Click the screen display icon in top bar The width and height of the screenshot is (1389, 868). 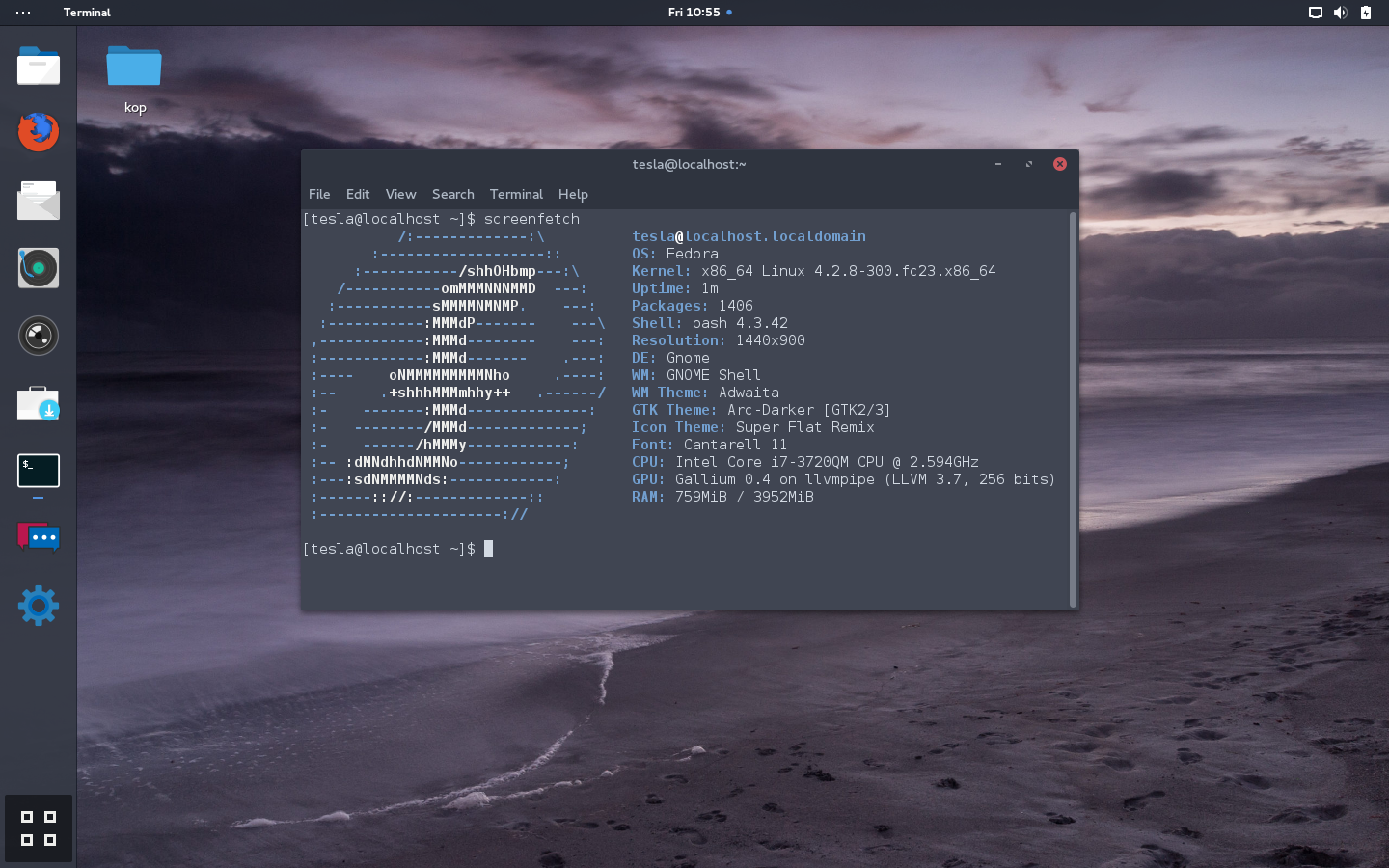tap(1315, 13)
